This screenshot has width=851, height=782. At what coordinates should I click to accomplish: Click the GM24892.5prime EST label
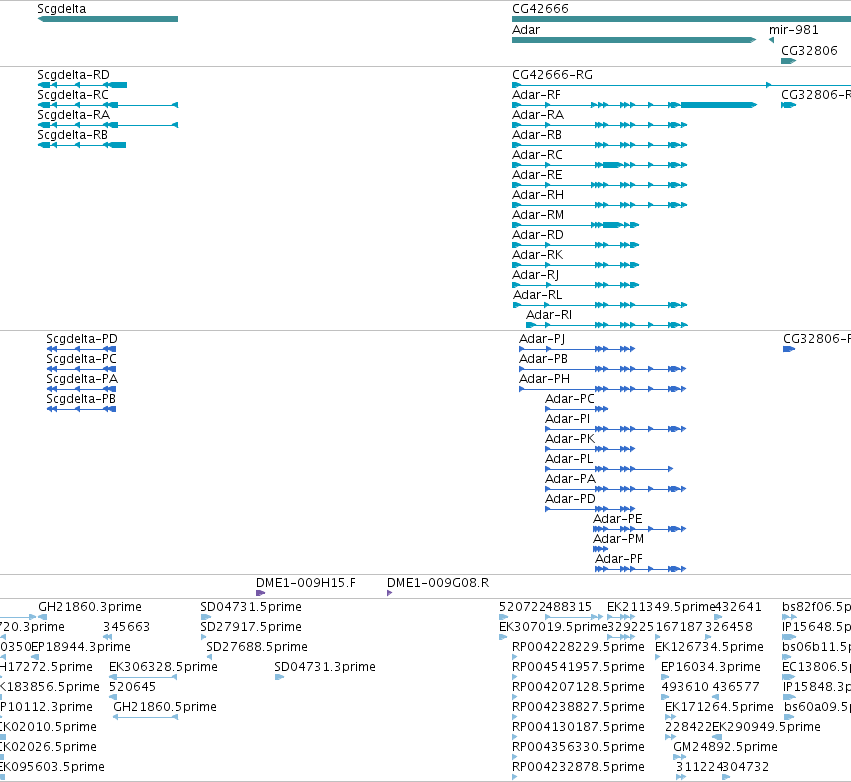(725, 748)
